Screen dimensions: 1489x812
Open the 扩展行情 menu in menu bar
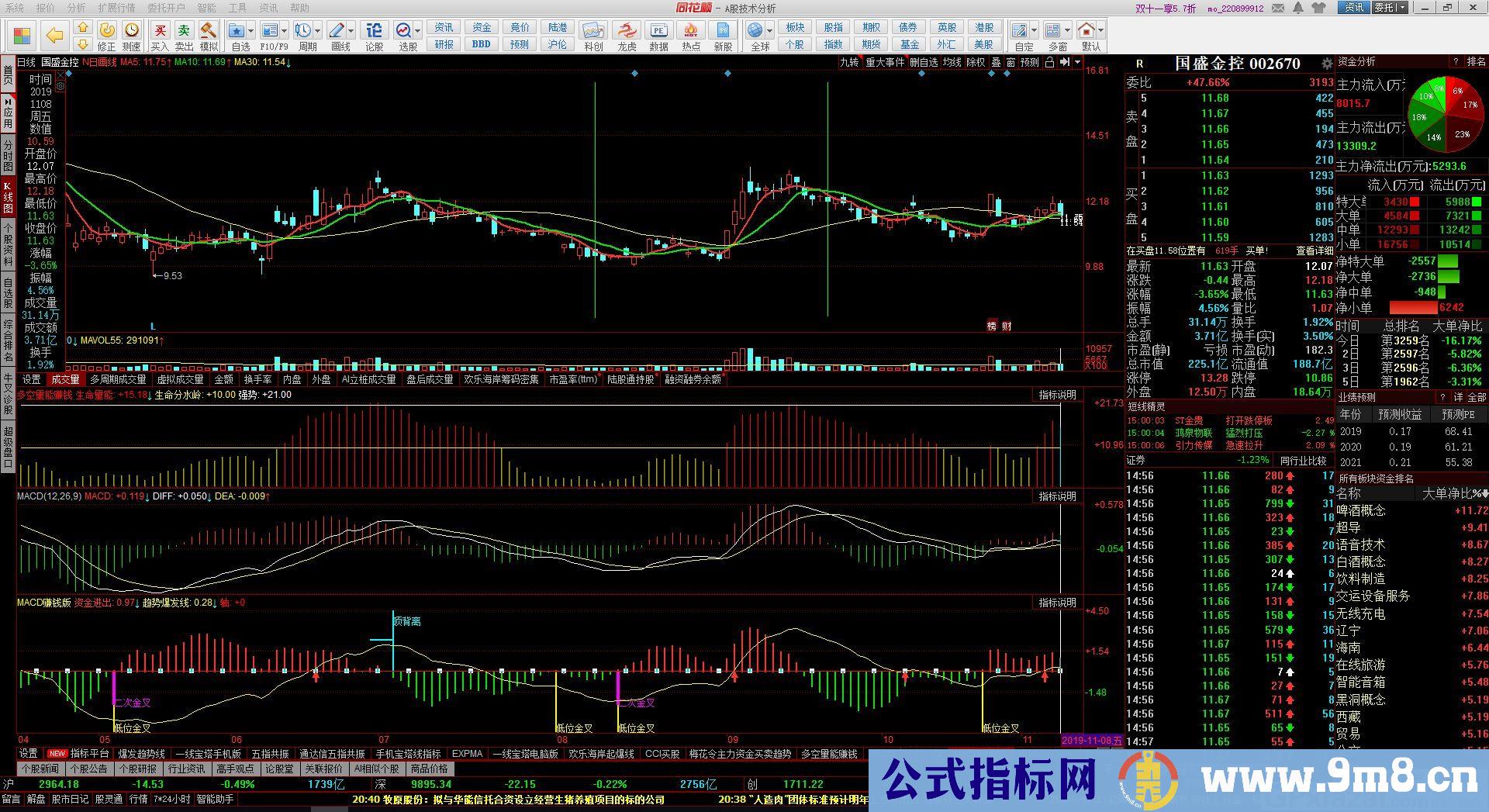[x=116, y=8]
